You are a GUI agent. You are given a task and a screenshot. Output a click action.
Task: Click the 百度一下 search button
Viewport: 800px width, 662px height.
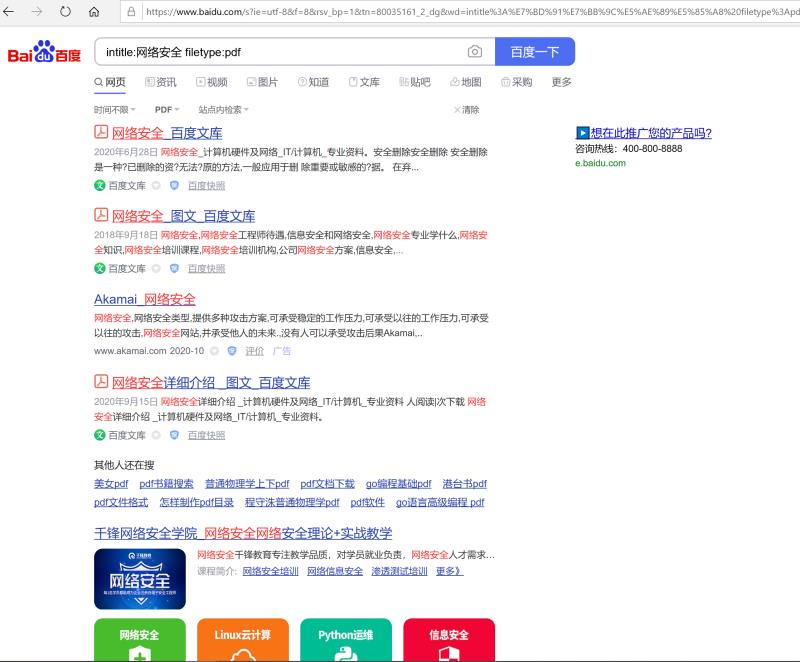pos(535,52)
